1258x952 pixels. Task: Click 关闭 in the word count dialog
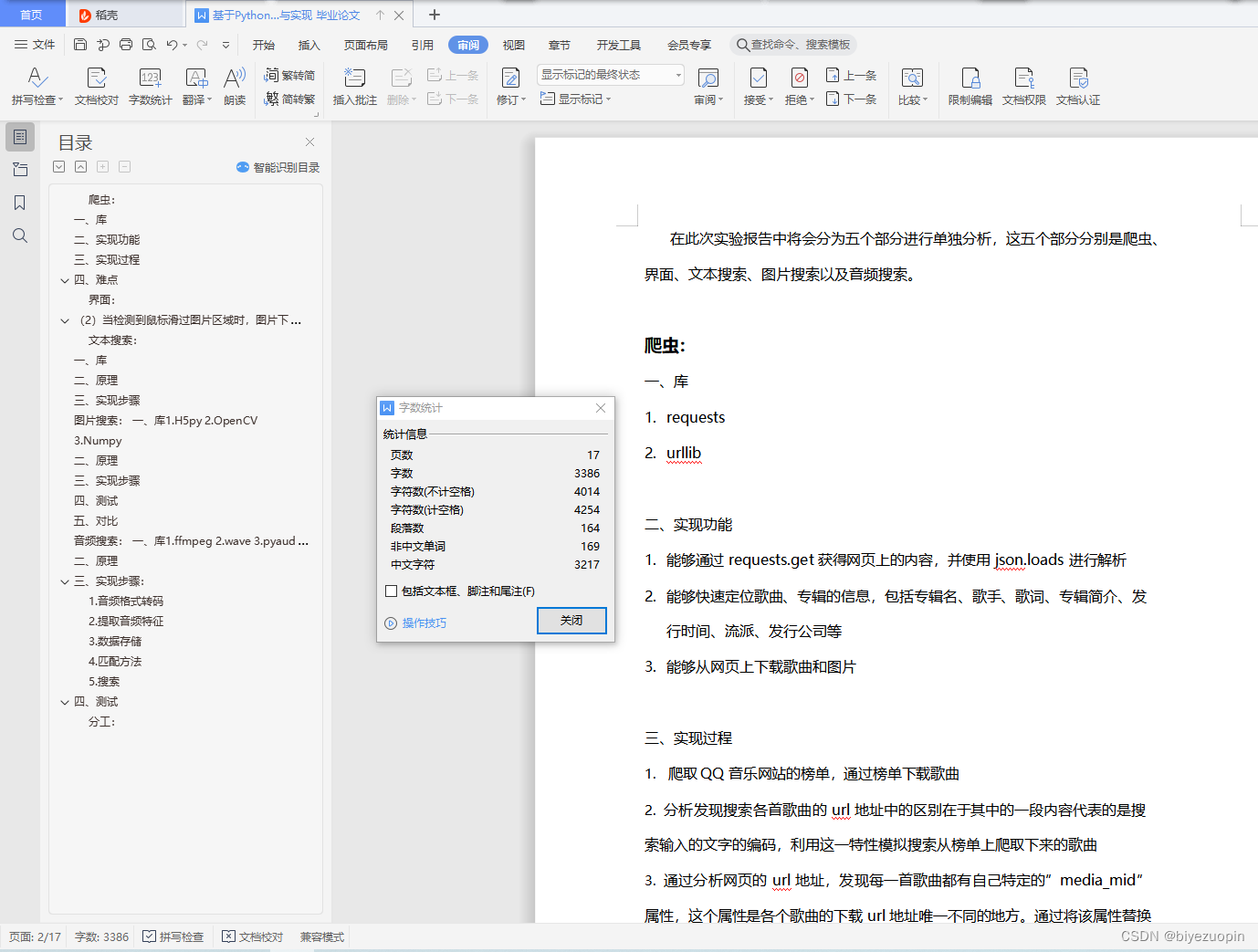click(571, 621)
